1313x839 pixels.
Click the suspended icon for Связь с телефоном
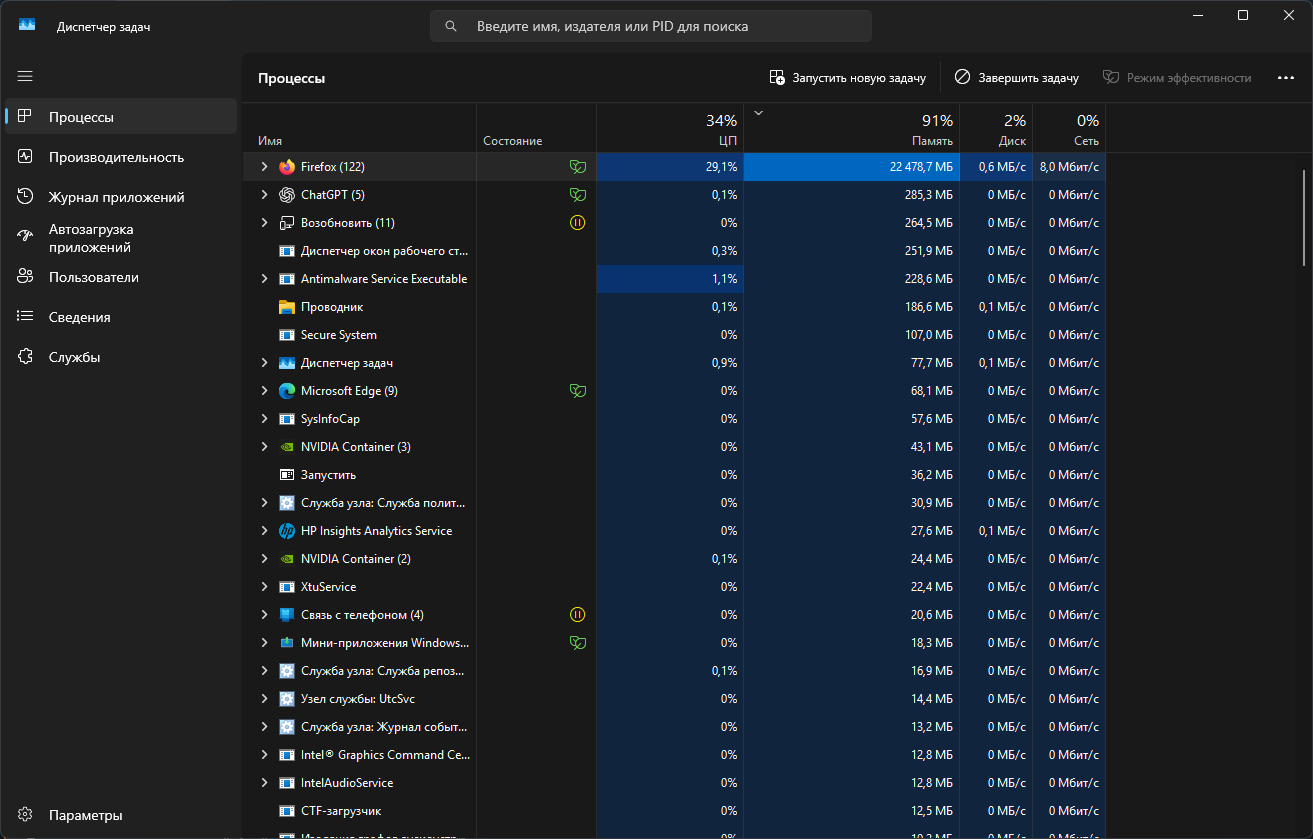click(x=577, y=615)
